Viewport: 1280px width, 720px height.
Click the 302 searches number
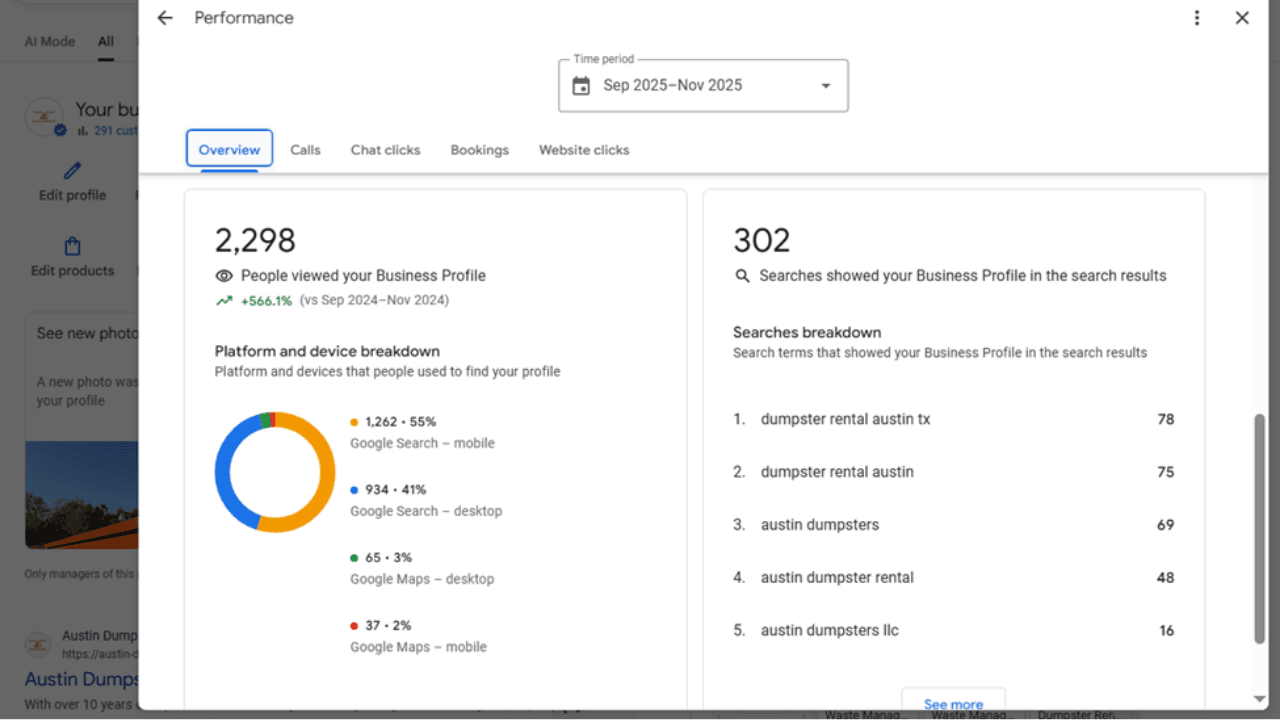click(762, 240)
